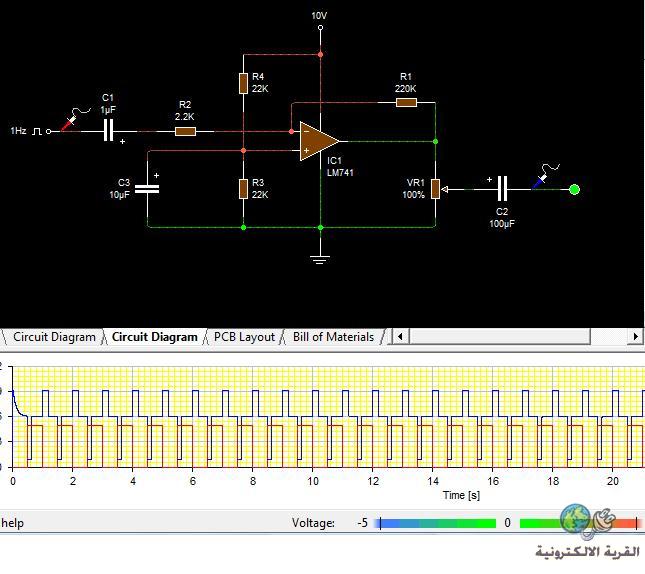Click the C3 10µF label
645x574 pixels.
click(x=120, y=188)
